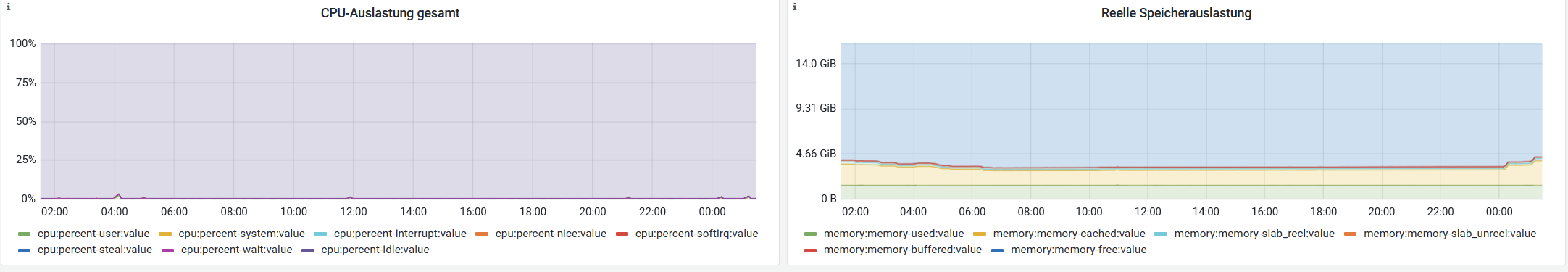Image resolution: width=1568 pixels, height=272 pixels.
Task: Click green swatch of memory:memory-used:value
Action: click(811, 234)
